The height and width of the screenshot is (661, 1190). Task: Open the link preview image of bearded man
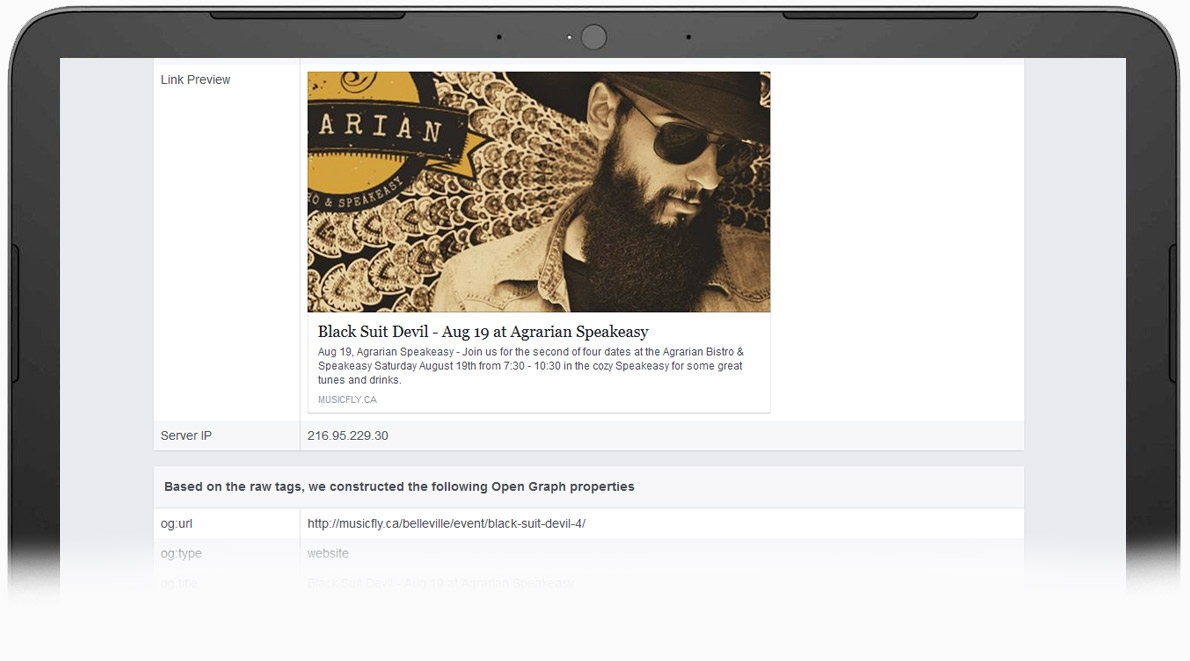point(538,192)
